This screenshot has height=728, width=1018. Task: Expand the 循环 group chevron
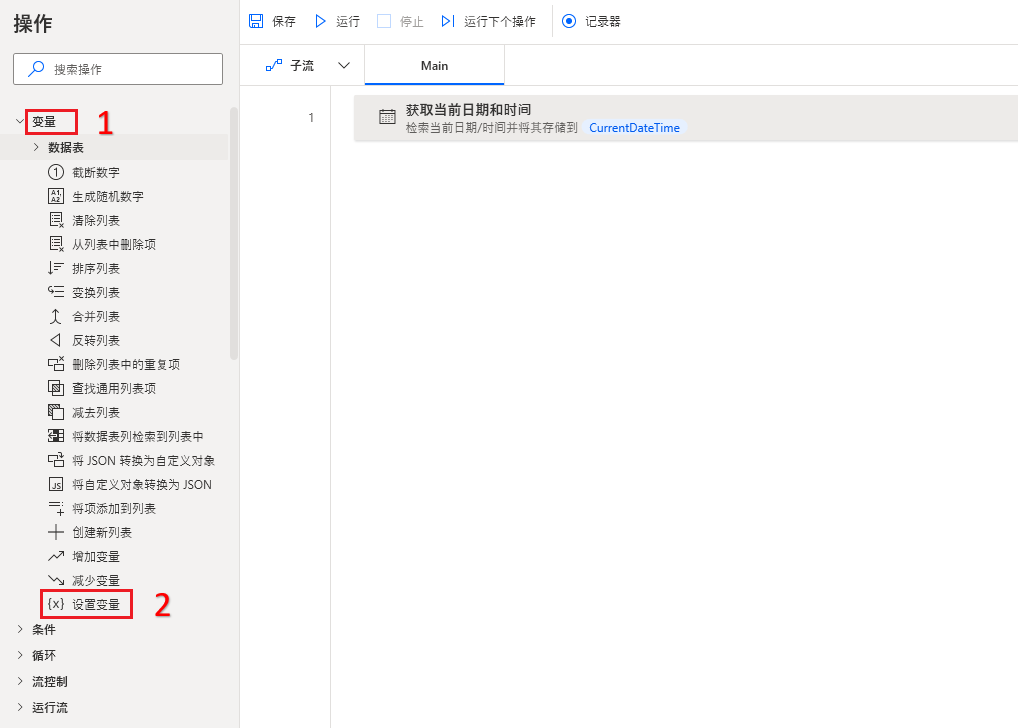[x=19, y=655]
